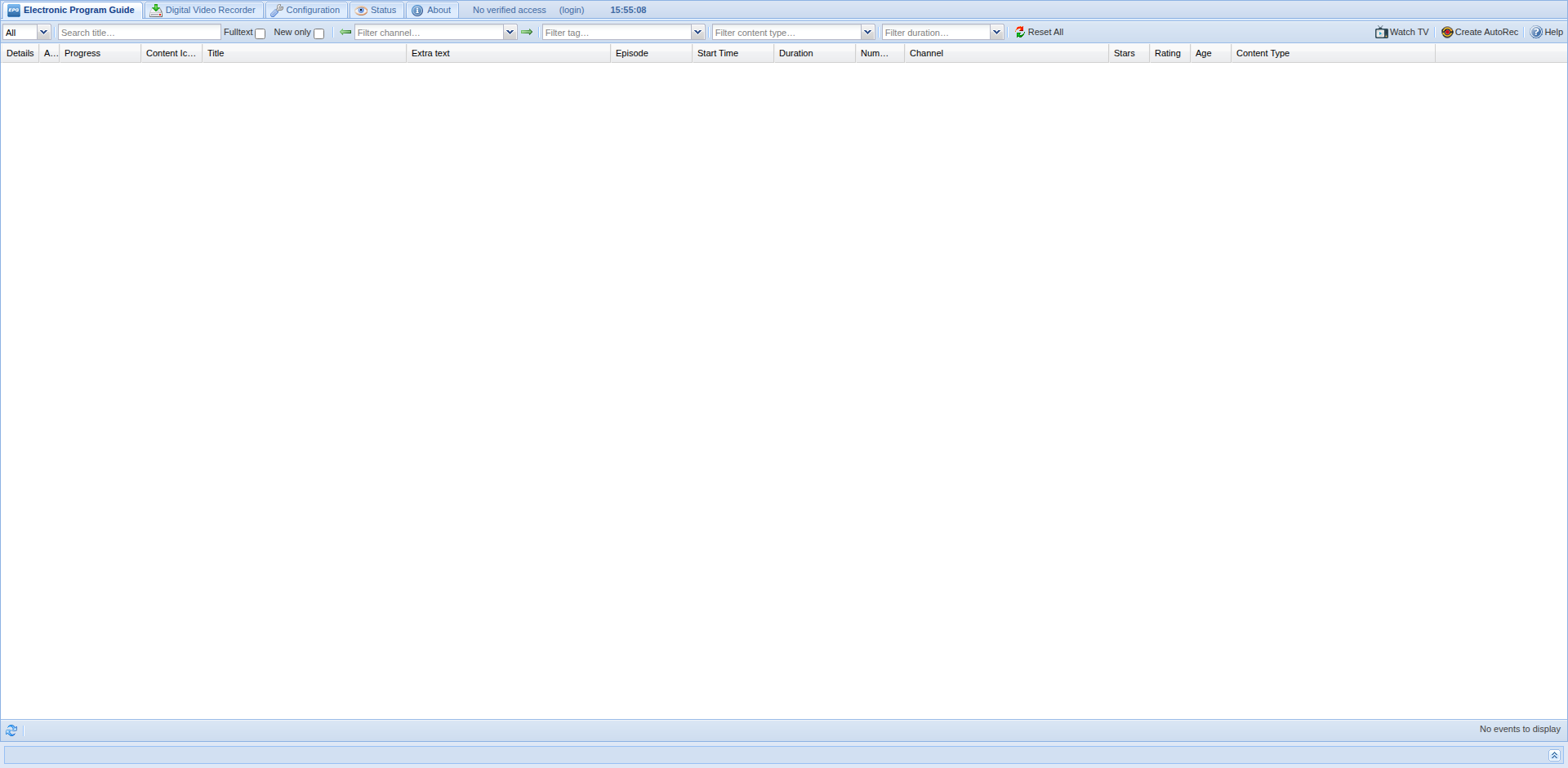Expand the Filter content type dropdown arrow
Viewport: 1568px width, 768px height.
867,32
